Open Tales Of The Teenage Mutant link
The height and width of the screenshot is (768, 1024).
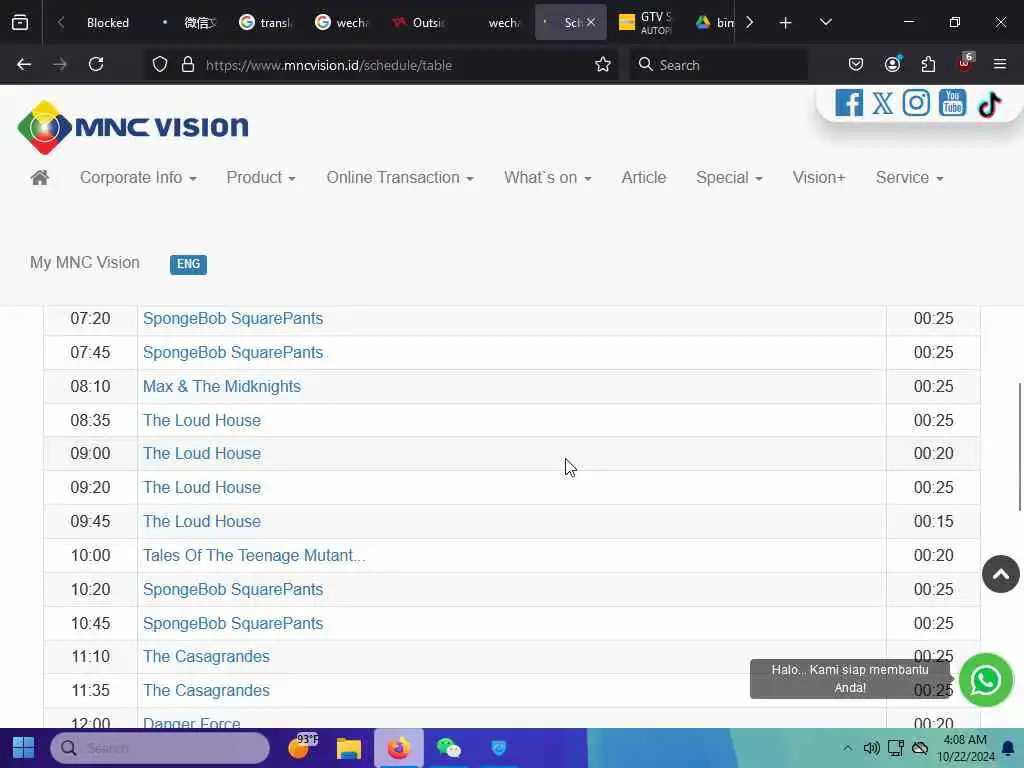pyautogui.click(x=254, y=556)
